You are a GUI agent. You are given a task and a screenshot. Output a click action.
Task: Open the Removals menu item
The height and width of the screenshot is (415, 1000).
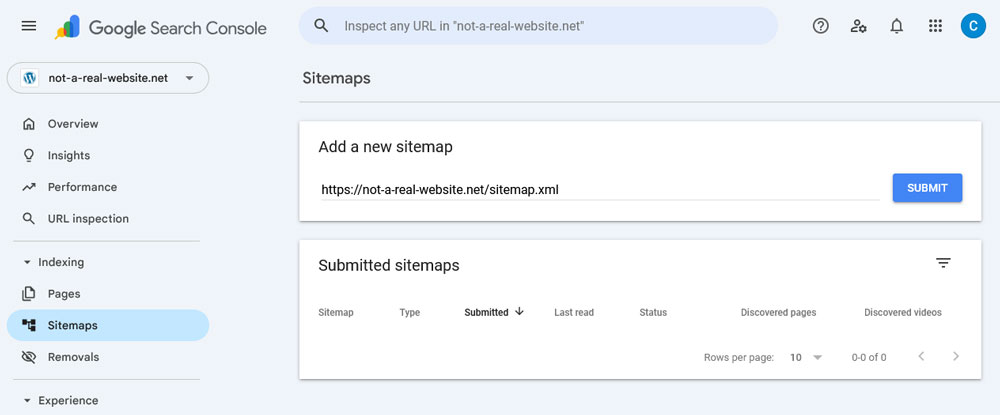tap(107, 357)
